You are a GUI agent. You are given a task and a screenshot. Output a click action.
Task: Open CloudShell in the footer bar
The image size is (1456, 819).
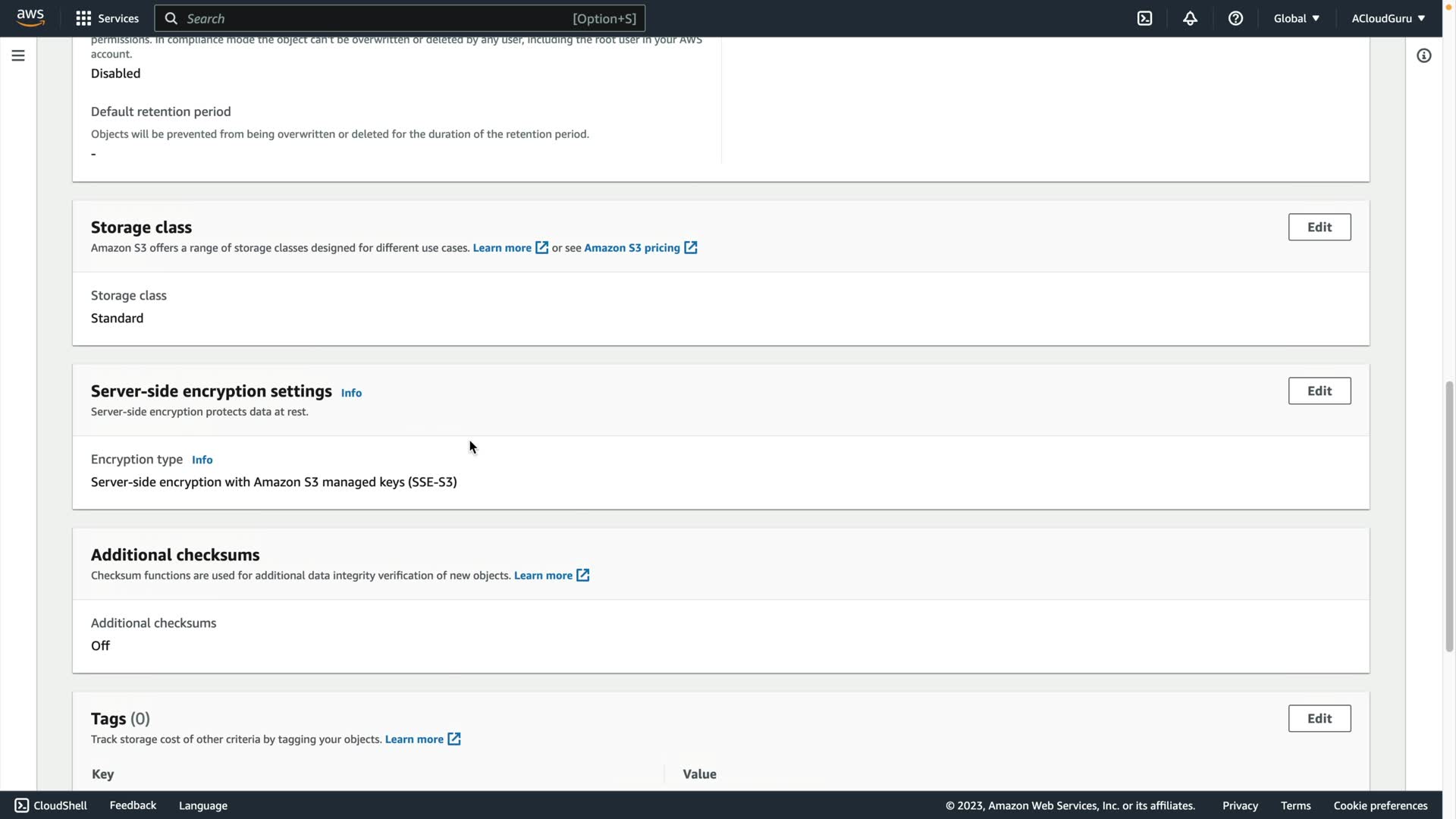(x=51, y=805)
